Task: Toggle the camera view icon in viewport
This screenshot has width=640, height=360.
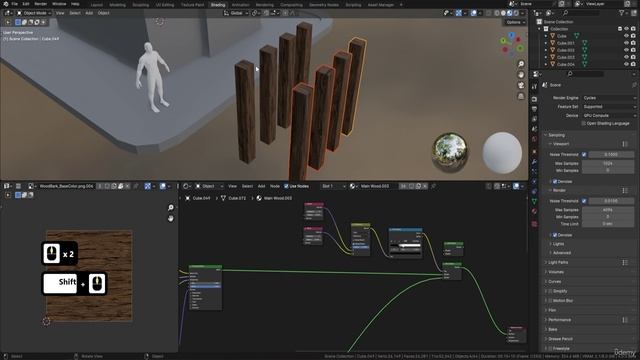Action: pyautogui.click(x=521, y=85)
